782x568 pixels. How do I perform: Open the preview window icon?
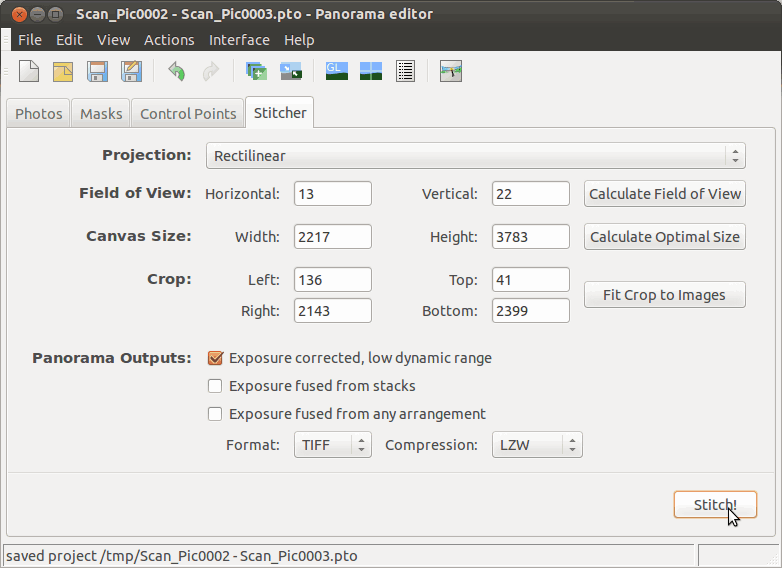(291, 71)
